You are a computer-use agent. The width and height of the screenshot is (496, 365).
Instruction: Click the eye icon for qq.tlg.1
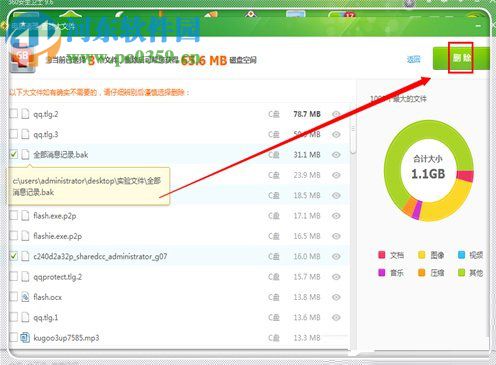tap(336, 317)
